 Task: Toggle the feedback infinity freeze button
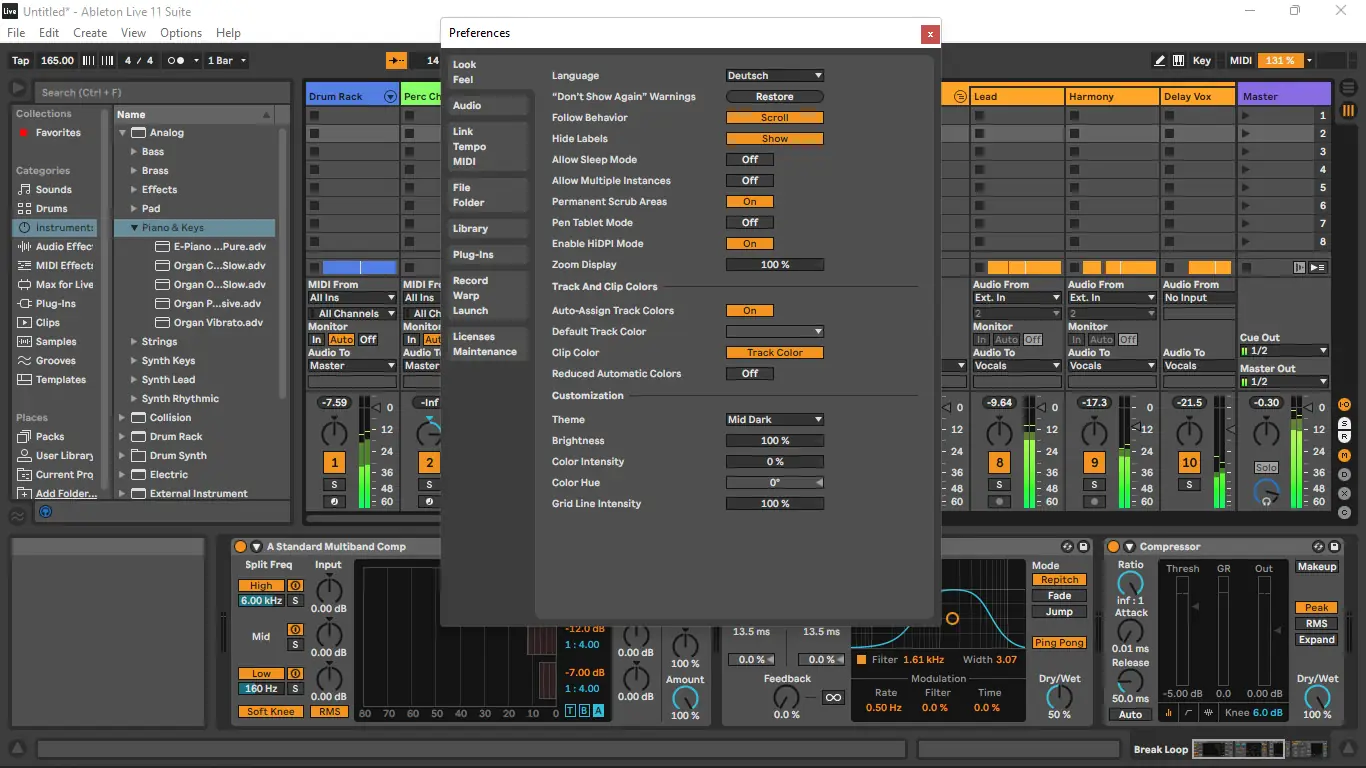(833, 698)
